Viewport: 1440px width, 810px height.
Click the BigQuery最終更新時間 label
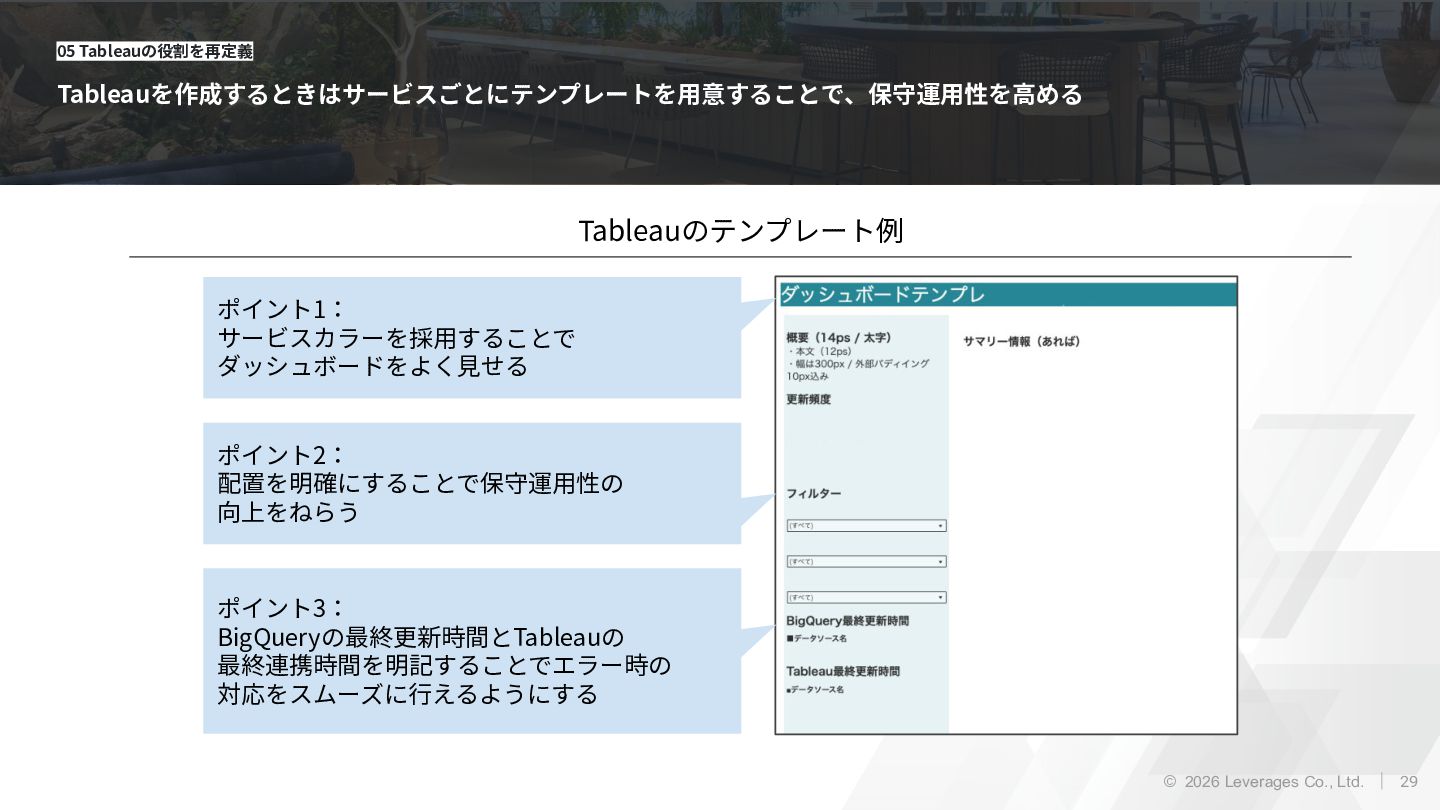(847, 621)
